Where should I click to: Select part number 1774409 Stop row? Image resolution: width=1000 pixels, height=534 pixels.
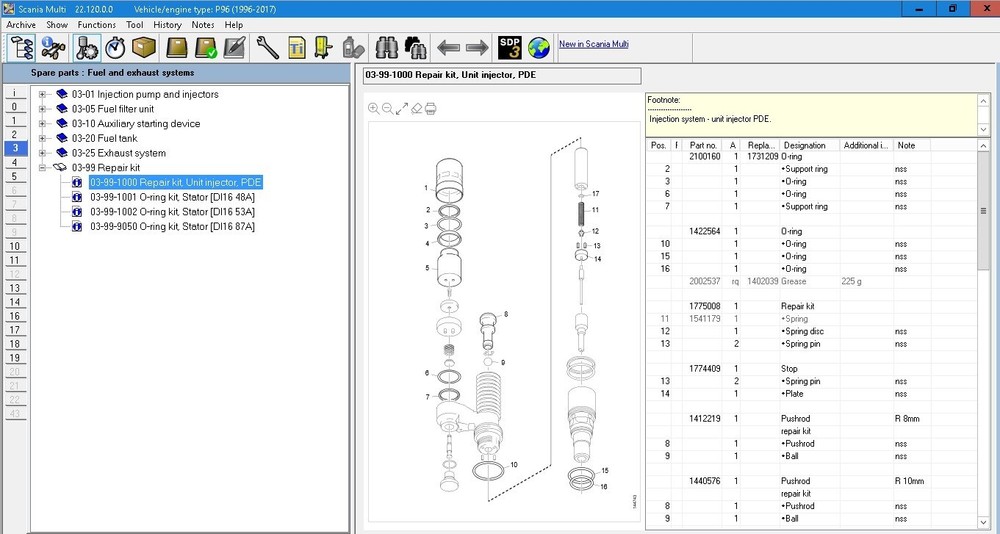pyautogui.click(x=811, y=369)
